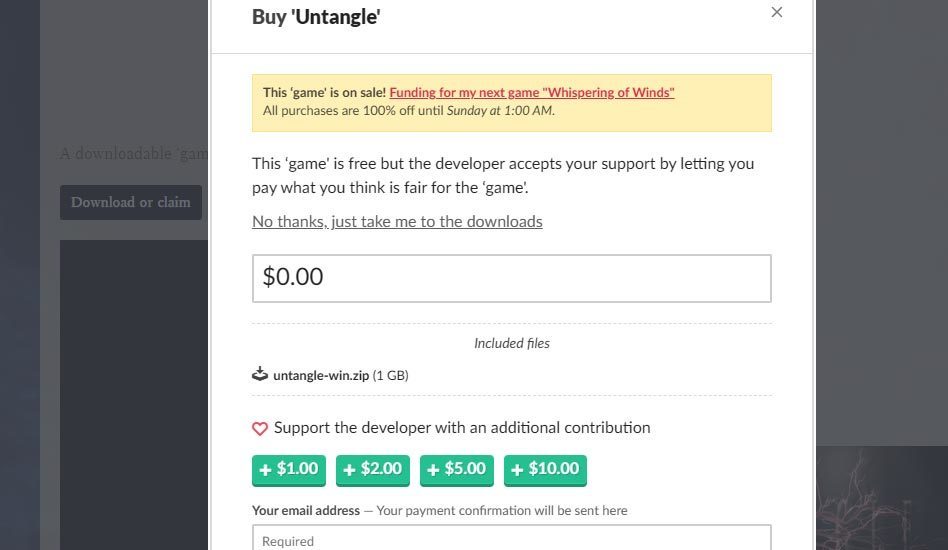Add a $5.00 contribution
This screenshot has width=948, height=550.
click(456, 470)
